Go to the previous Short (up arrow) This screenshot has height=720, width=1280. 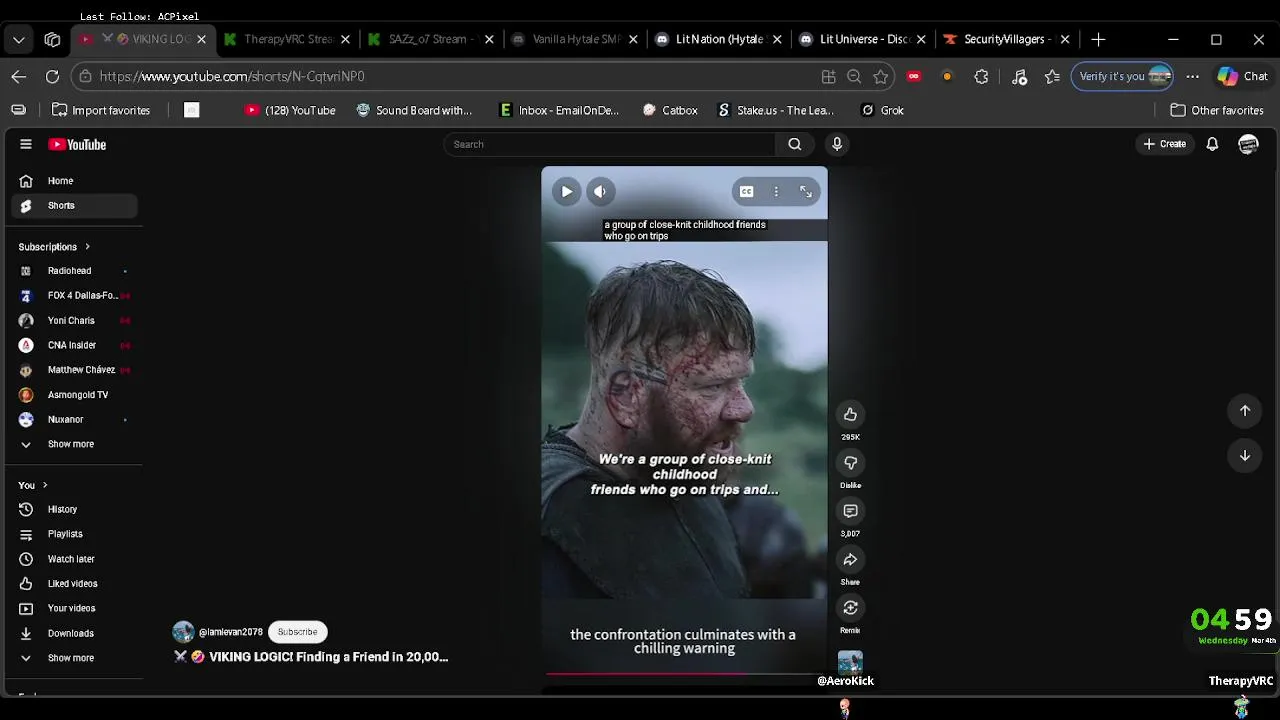(x=1245, y=410)
